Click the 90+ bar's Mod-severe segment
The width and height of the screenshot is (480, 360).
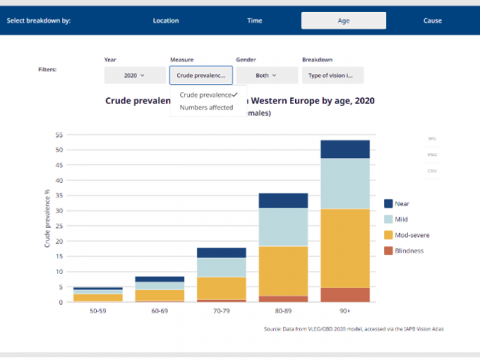click(345, 248)
